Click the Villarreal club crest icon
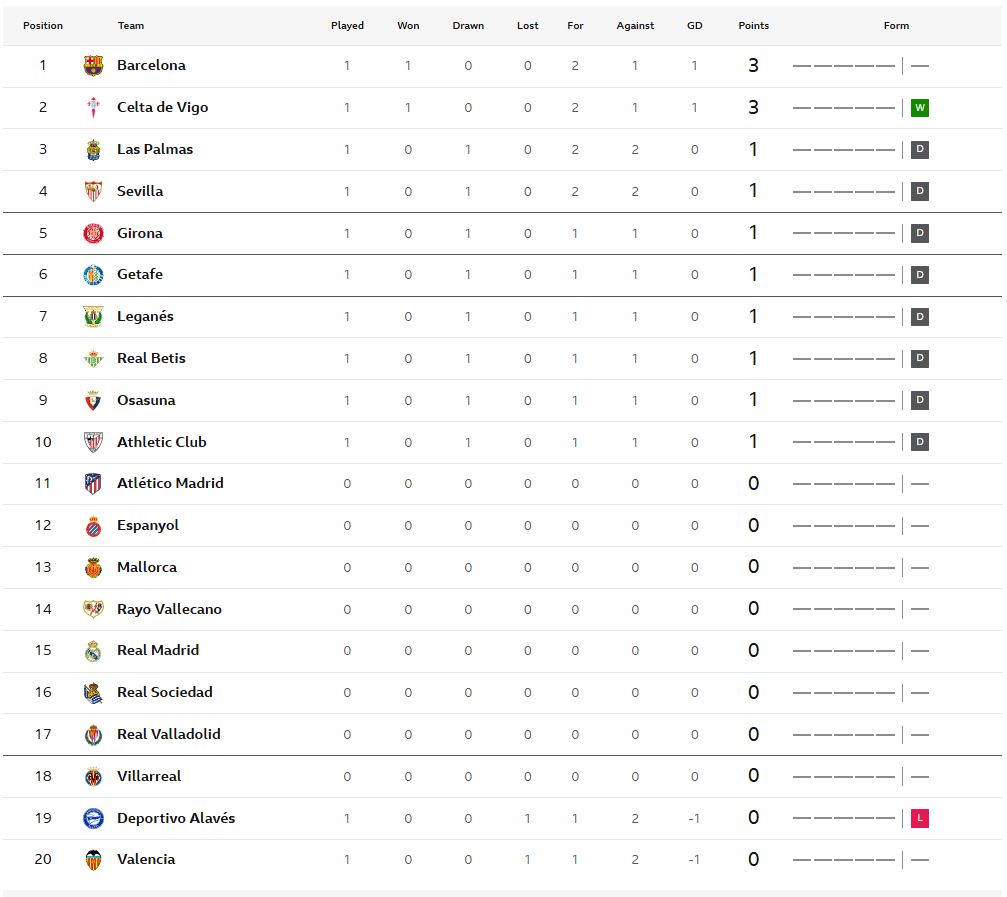 pyautogui.click(x=93, y=776)
